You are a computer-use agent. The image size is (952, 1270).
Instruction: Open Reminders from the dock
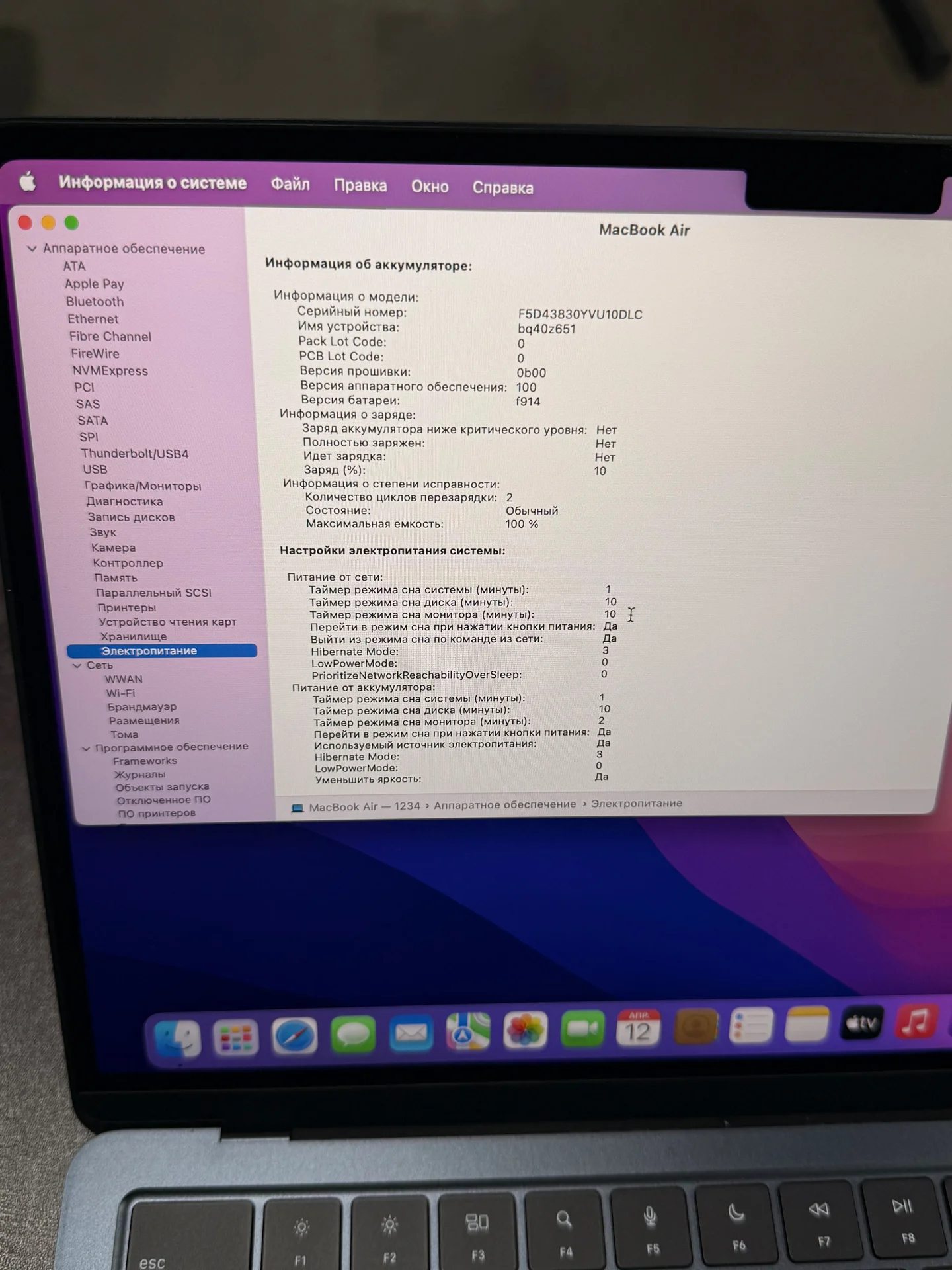pyautogui.click(x=751, y=1025)
